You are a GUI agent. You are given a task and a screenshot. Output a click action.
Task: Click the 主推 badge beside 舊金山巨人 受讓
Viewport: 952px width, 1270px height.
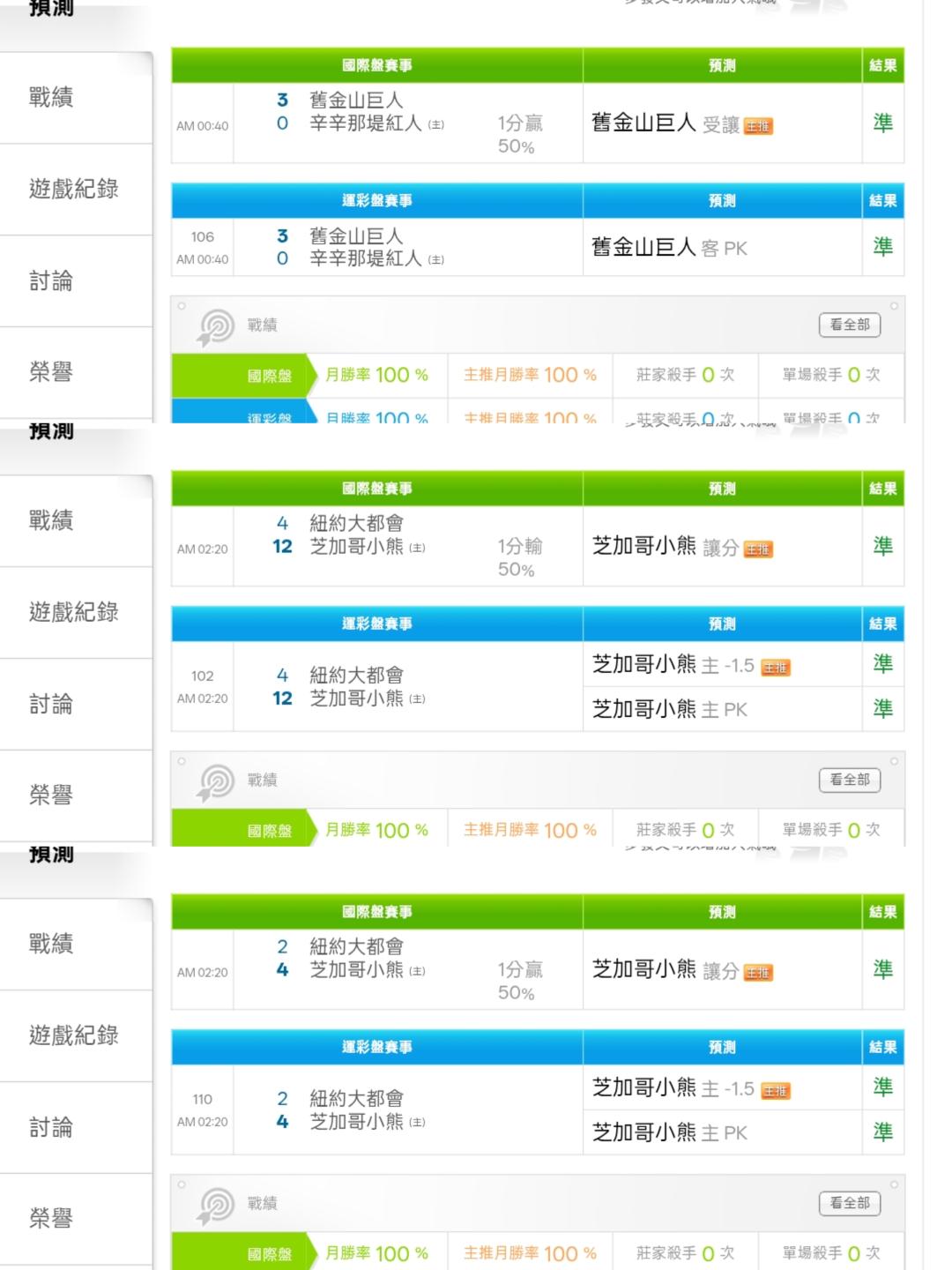pyautogui.click(x=757, y=126)
